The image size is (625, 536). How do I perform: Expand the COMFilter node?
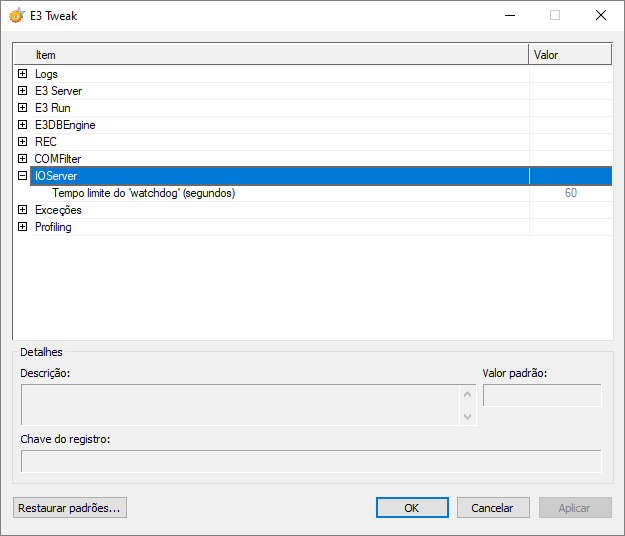(22, 159)
